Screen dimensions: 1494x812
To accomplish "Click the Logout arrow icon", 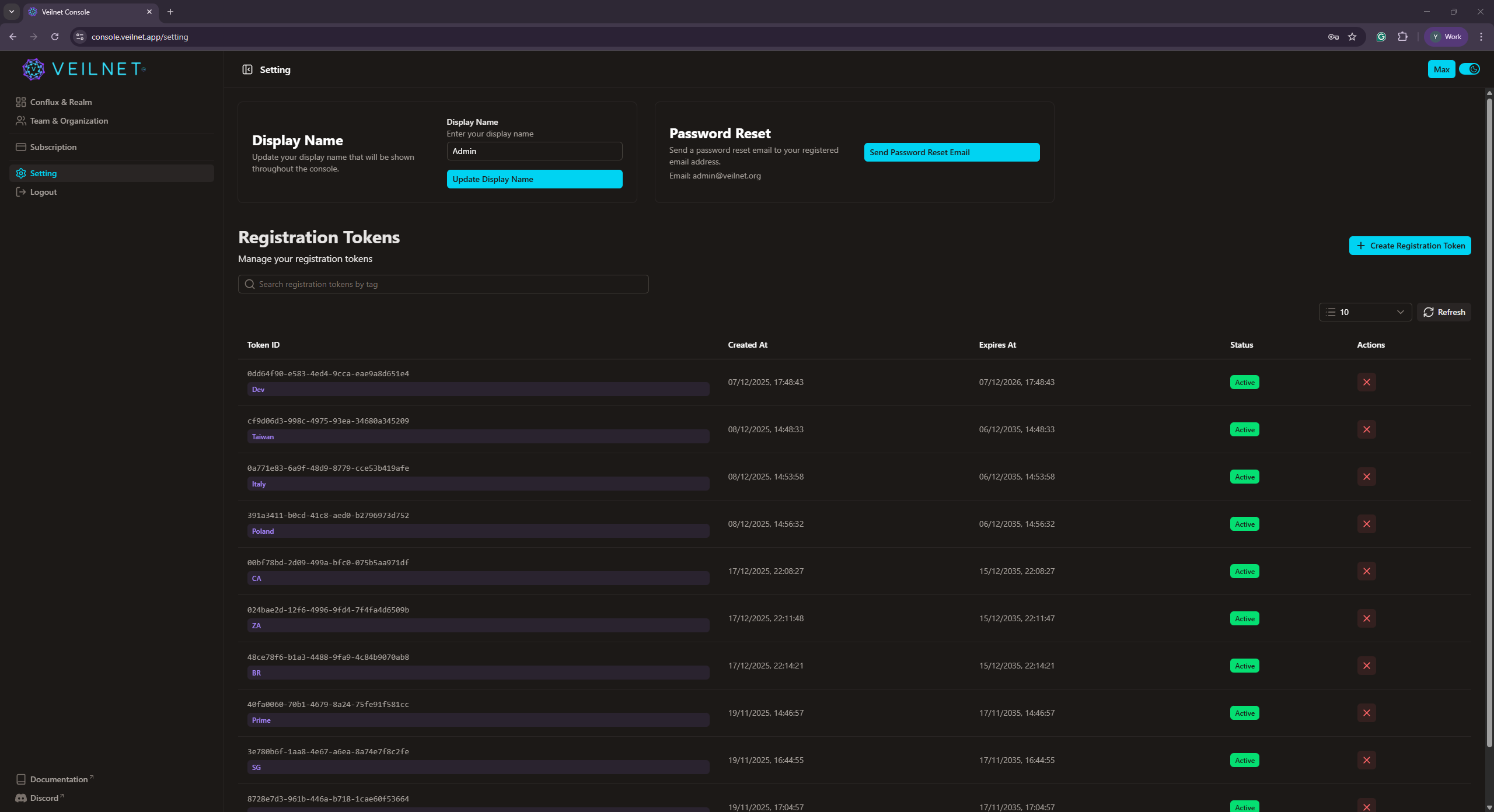I will (21, 192).
